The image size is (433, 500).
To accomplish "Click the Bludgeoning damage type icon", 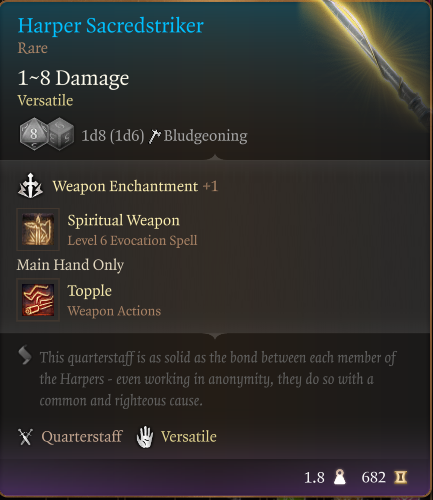I will coord(154,136).
